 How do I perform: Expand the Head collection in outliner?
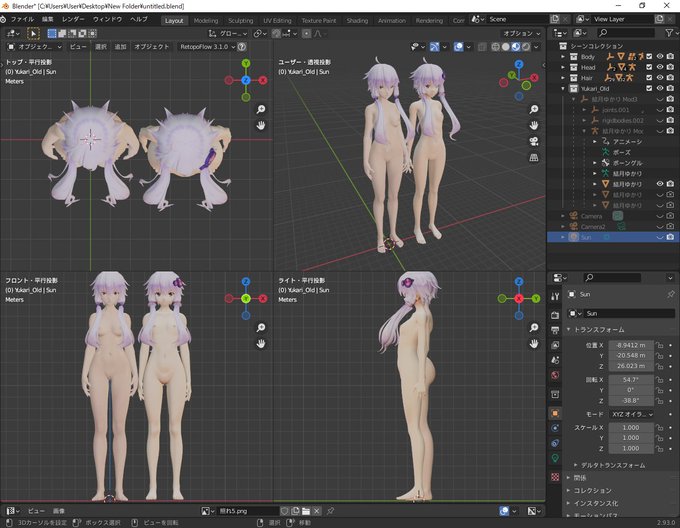(563, 67)
